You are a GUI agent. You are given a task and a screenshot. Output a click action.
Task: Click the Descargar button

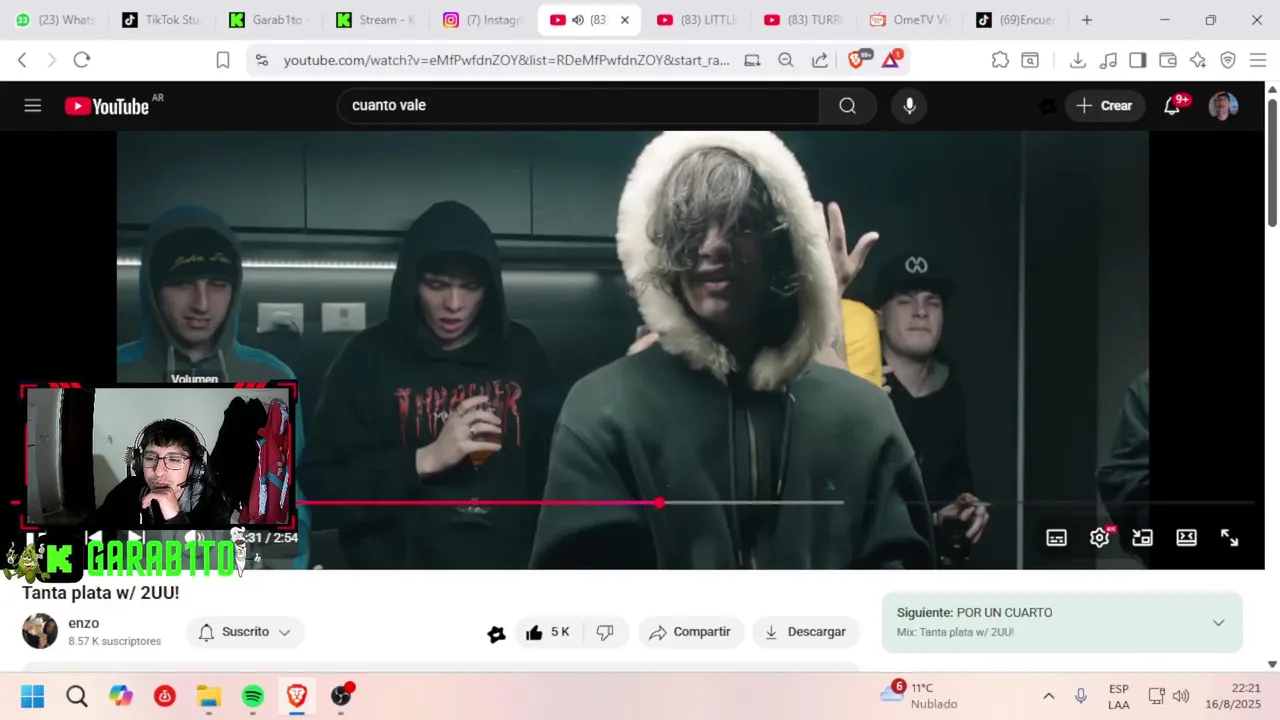[805, 632]
